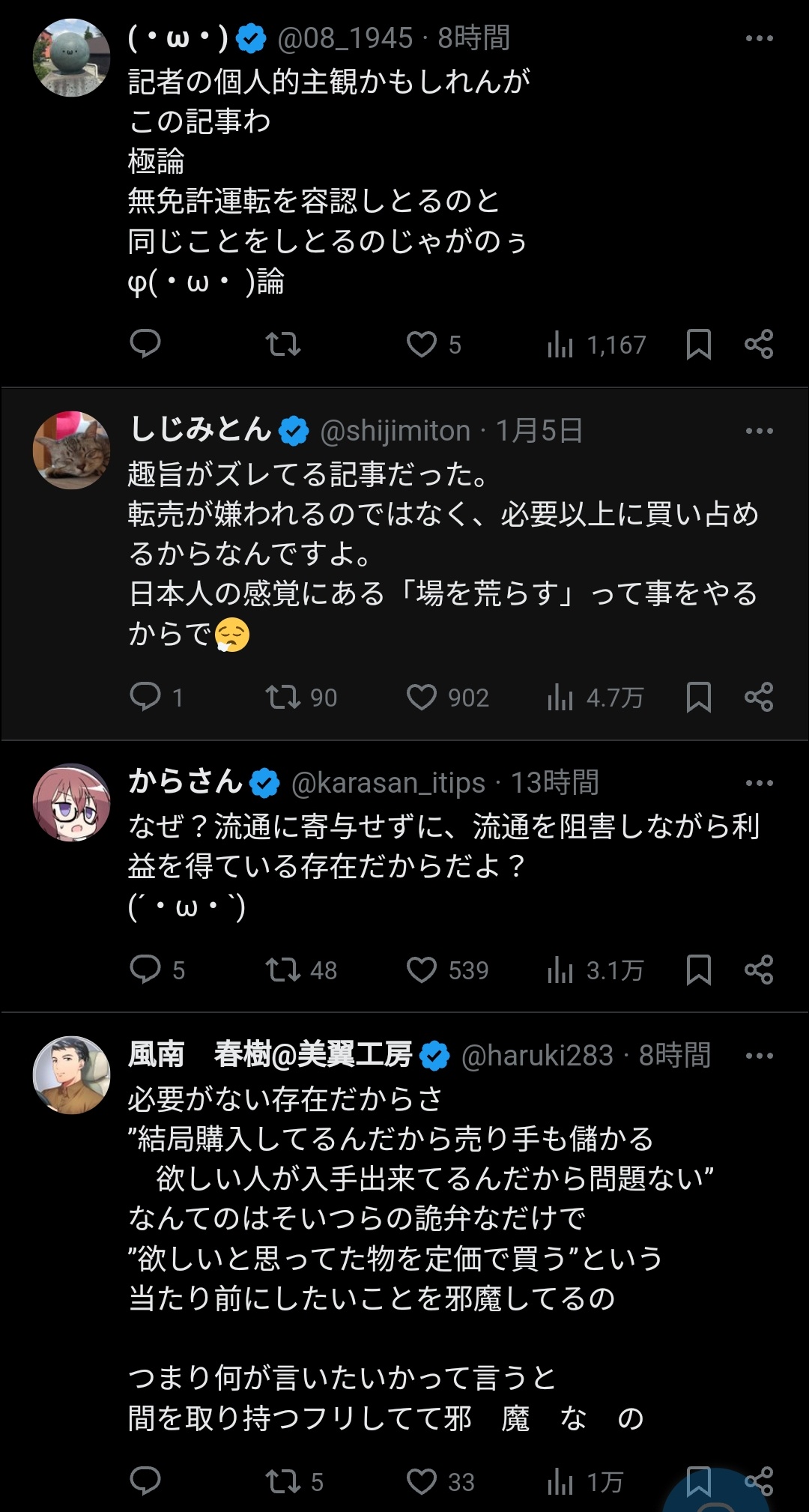809x1512 pixels.
Task: Repost the しじみとん tweet with 90 reposts
Action: pyautogui.click(x=283, y=698)
